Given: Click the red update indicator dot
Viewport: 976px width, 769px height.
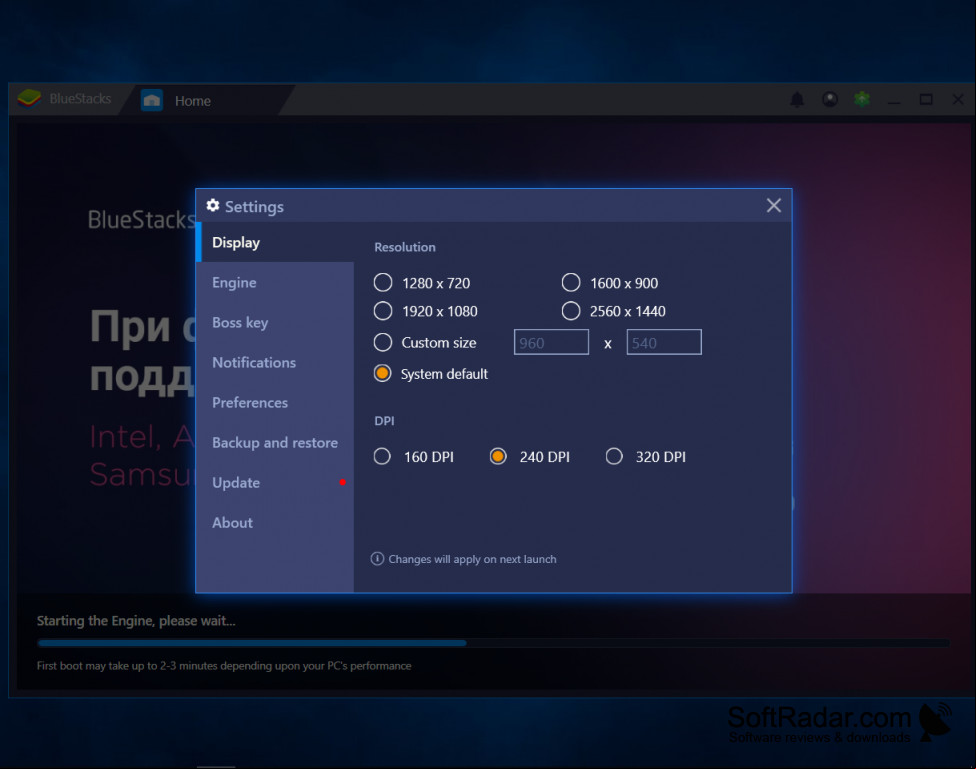Looking at the screenshot, I should (x=342, y=482).
